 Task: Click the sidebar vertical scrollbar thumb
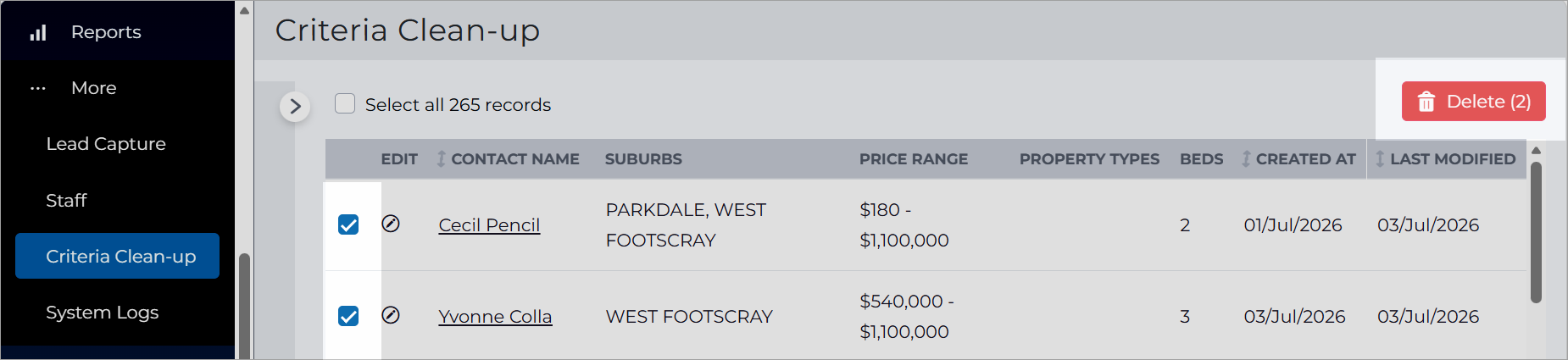244,306
